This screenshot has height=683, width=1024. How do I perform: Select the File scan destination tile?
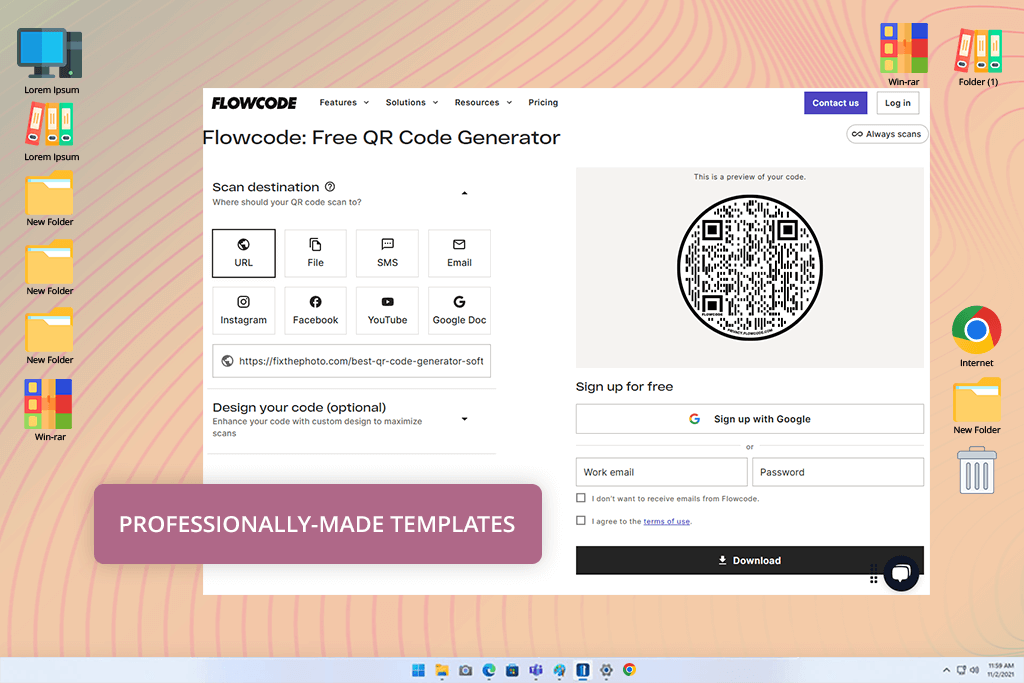coord(315,253)
